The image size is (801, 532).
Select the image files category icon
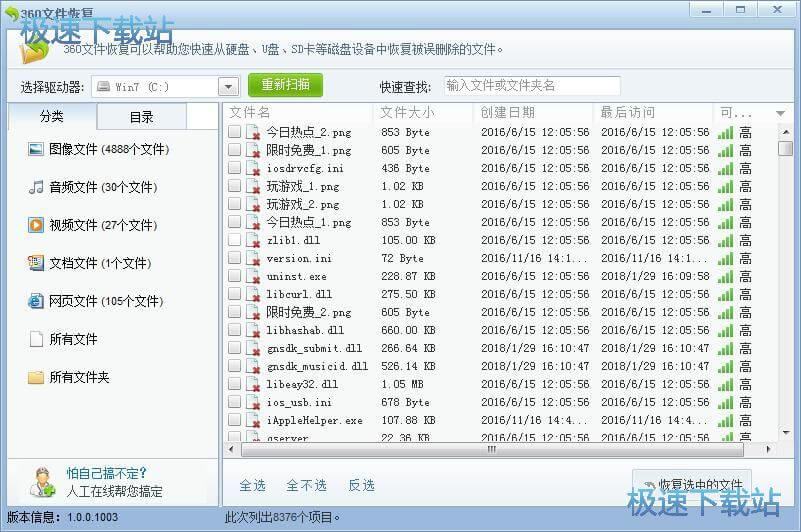[x=36, y=149]
